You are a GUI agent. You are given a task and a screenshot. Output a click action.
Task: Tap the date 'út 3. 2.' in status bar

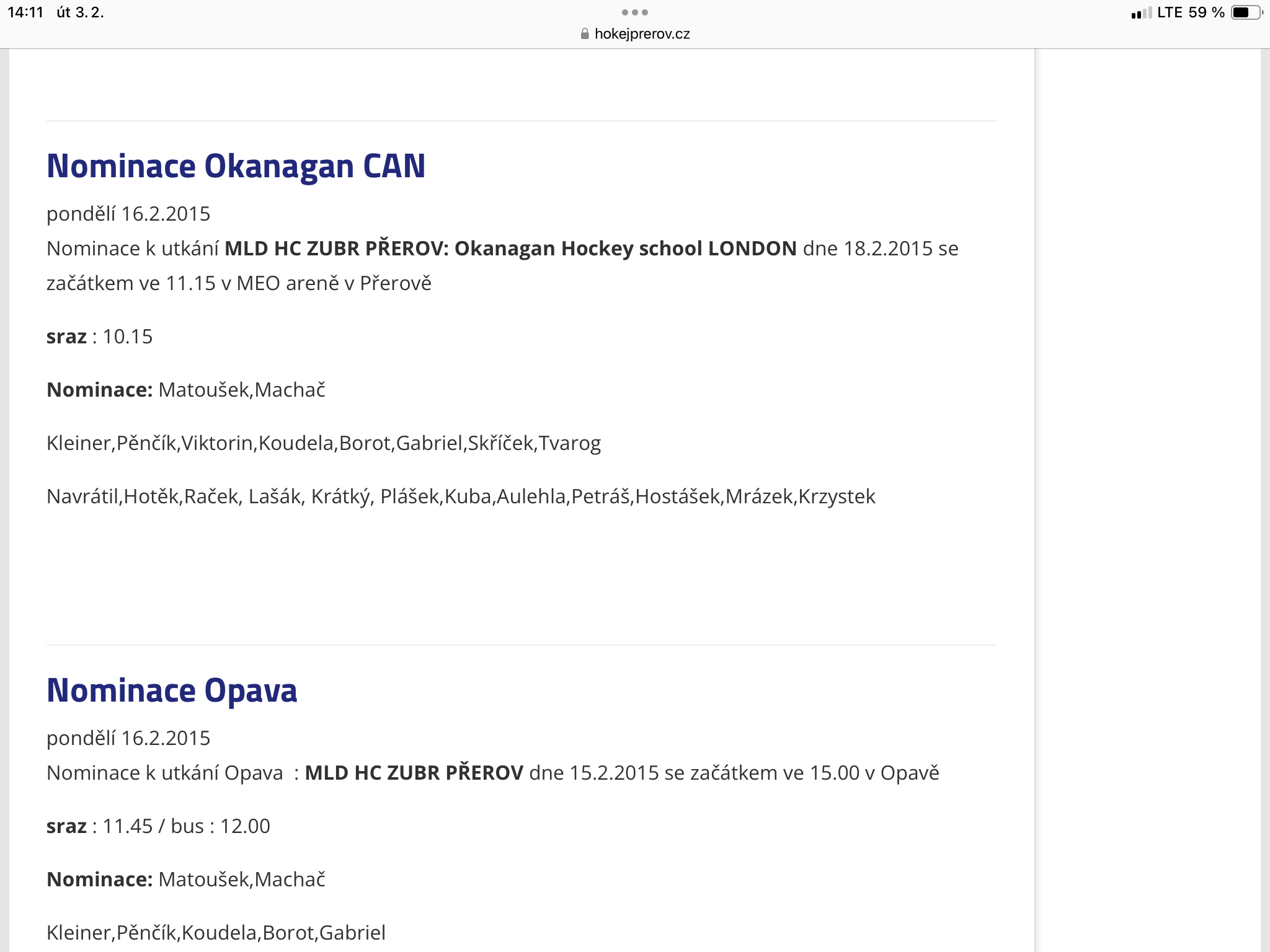[x=80, y=12]
